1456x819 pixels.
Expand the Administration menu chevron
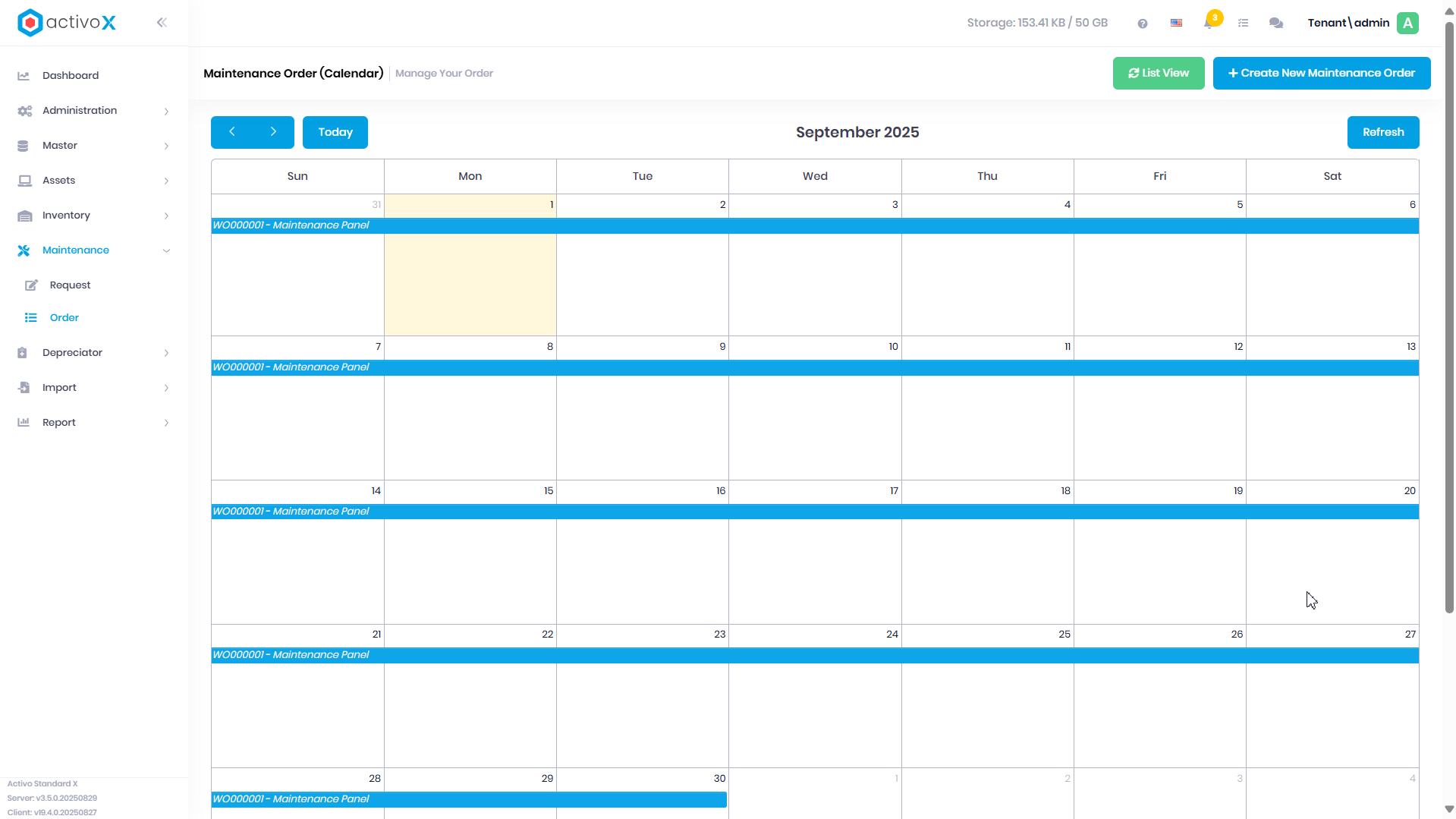pos(166,112)
